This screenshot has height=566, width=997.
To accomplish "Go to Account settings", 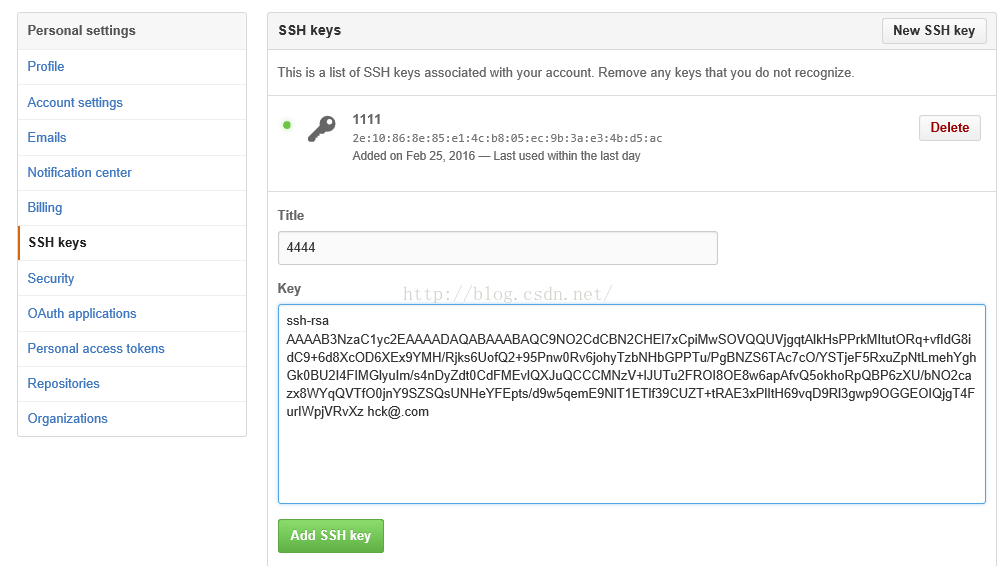I will point(75,102).
